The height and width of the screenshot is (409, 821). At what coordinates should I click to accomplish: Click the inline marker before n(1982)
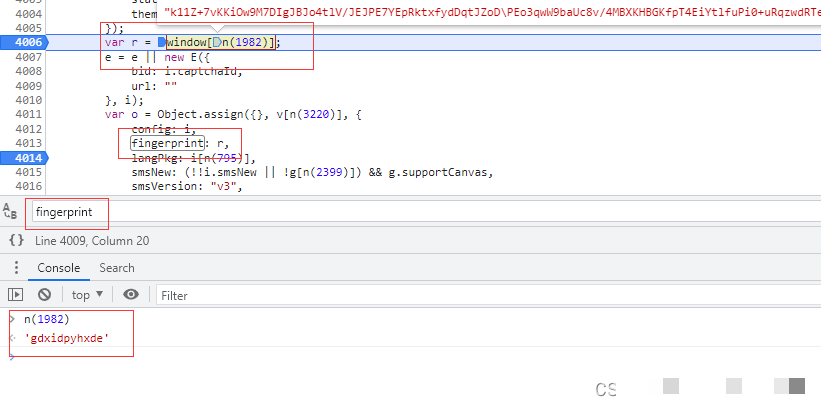coord(216,43)
